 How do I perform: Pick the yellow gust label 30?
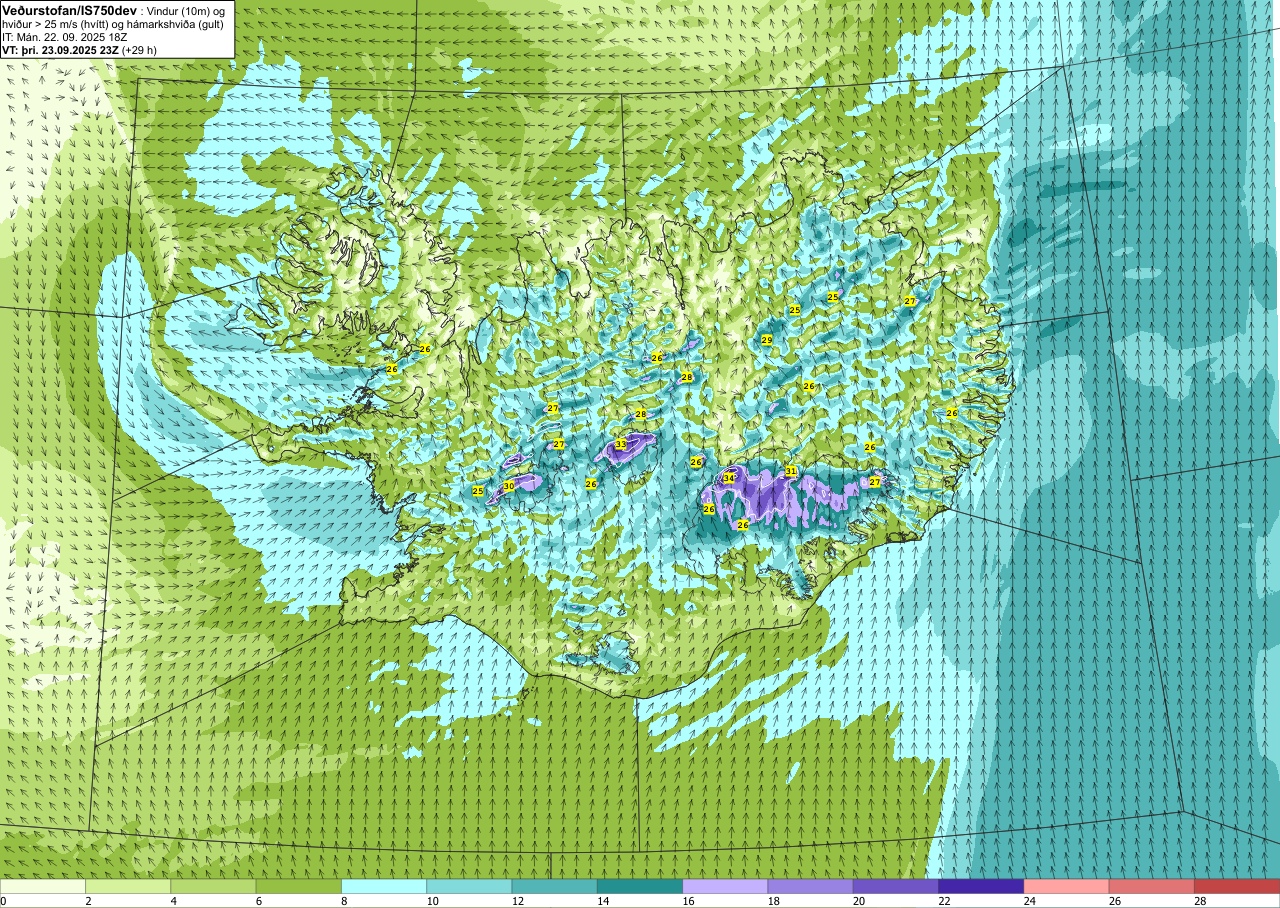coord(508,486)
